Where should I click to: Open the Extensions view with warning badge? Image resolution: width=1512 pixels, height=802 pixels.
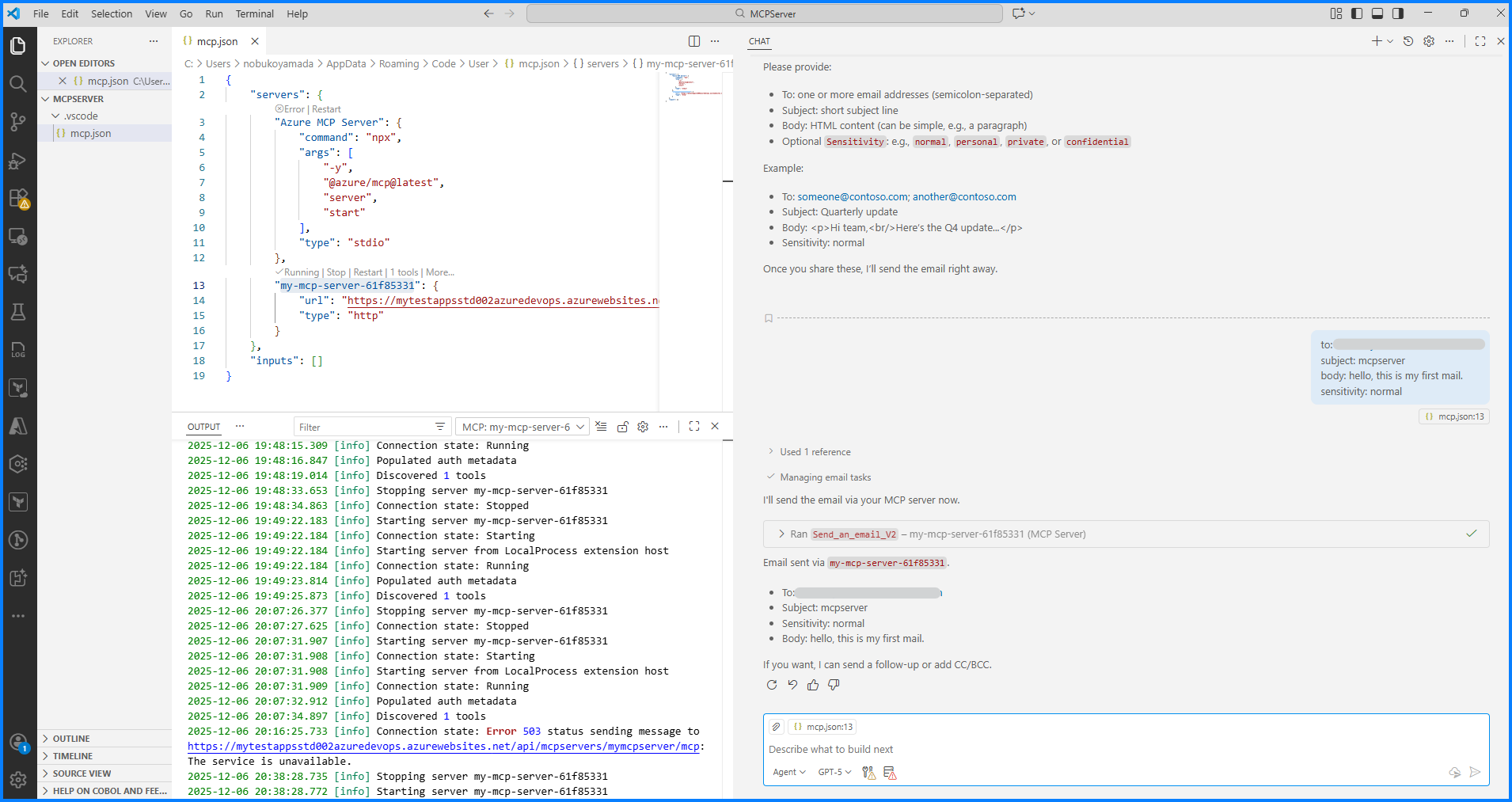click(18, 199)
